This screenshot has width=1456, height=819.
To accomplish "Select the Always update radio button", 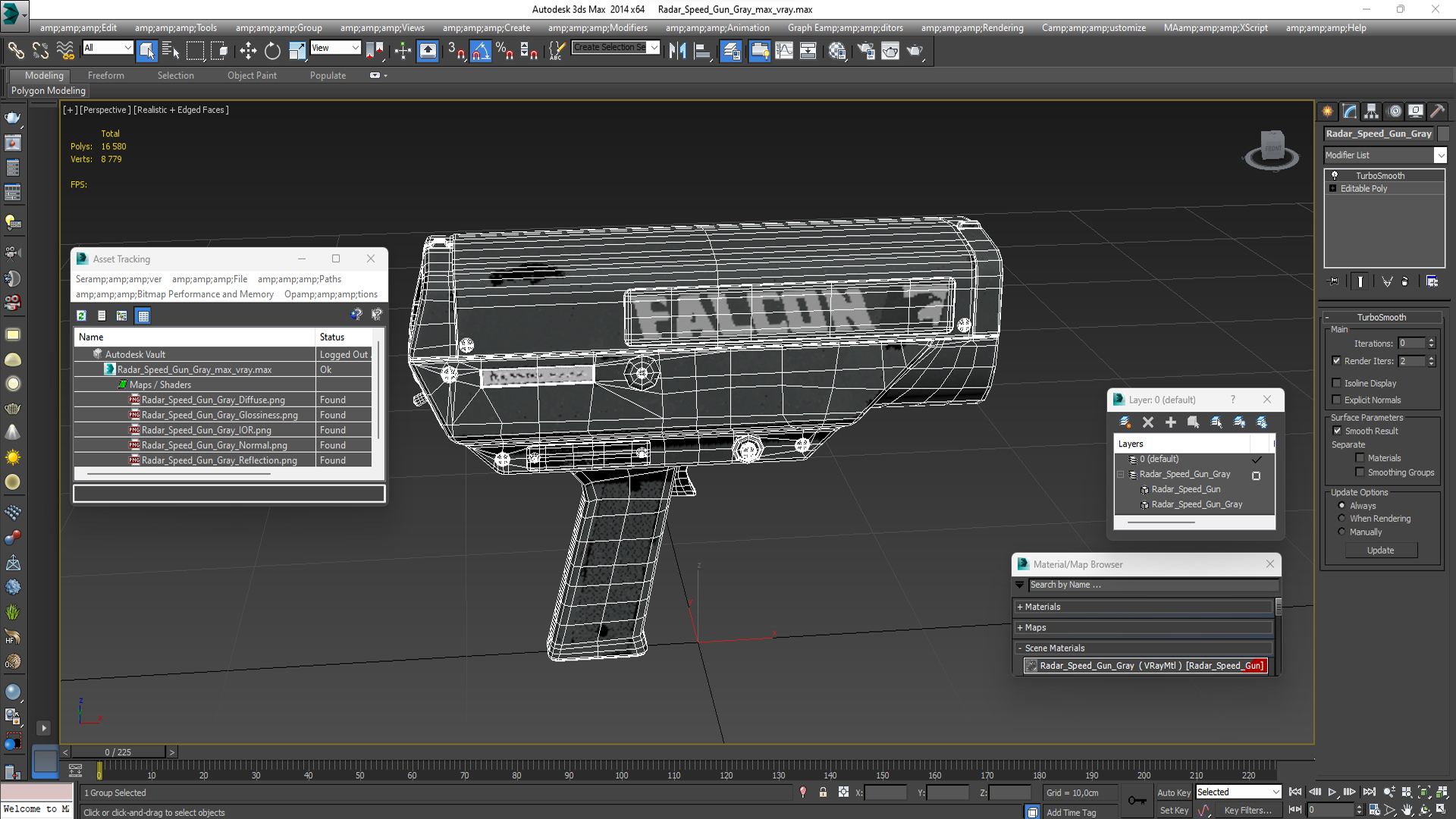I will point(1341,505).
